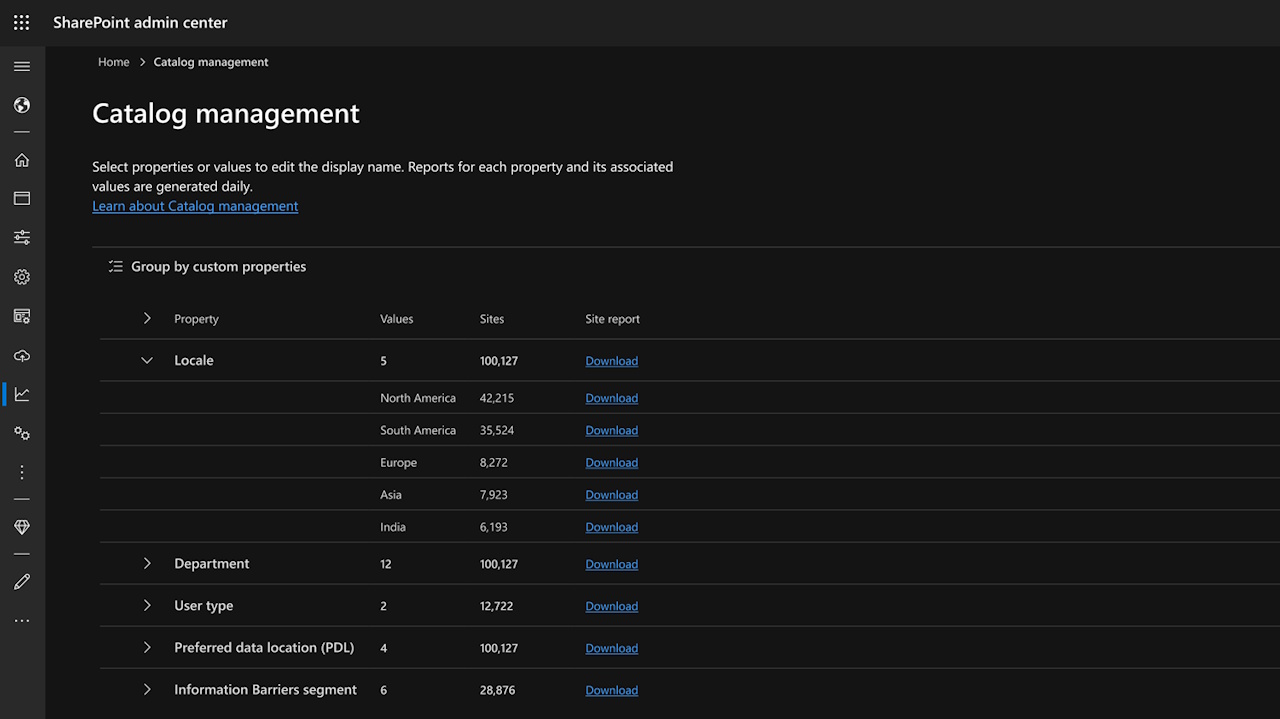
Task: Open Settings gear icon in sidebar
Action: click(22, 277)
